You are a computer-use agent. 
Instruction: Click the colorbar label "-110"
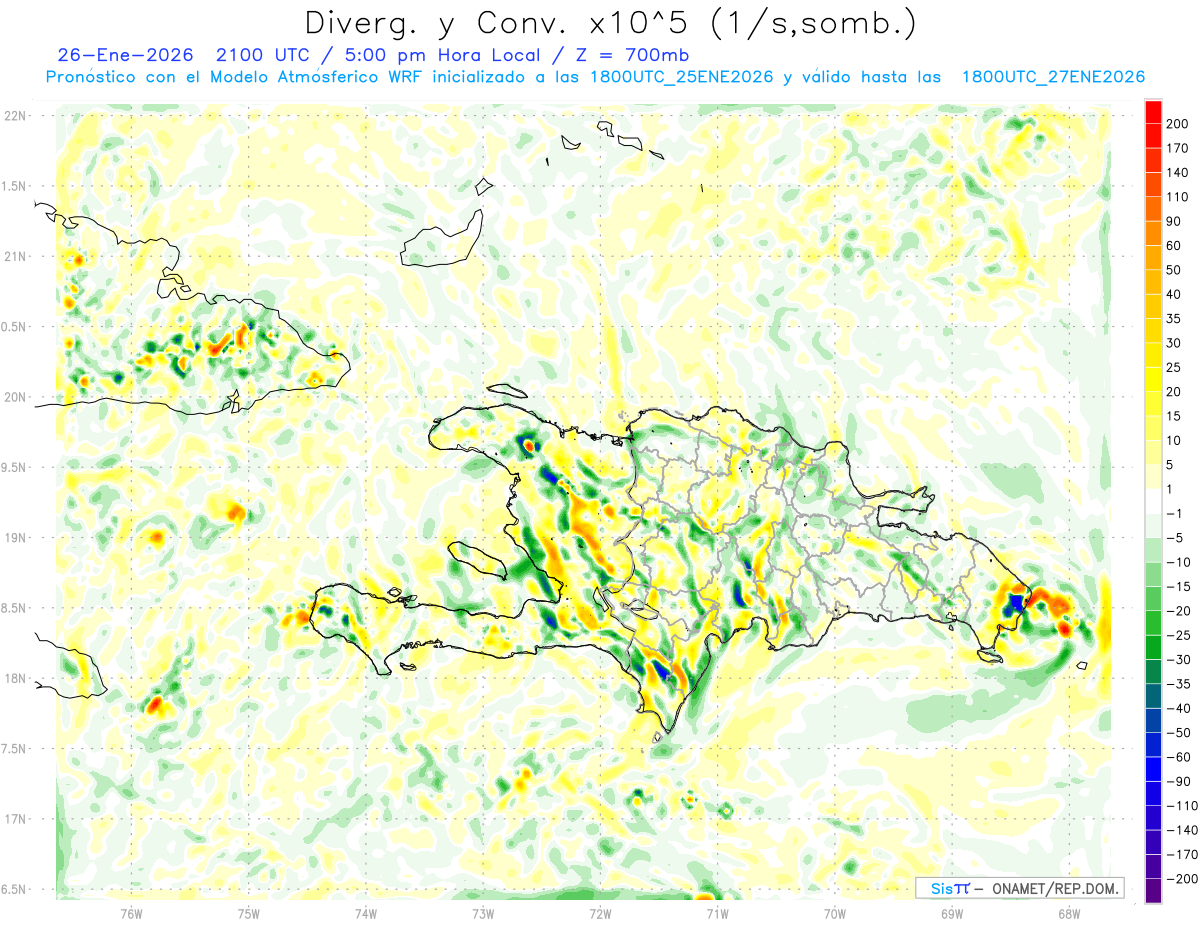1182,805
